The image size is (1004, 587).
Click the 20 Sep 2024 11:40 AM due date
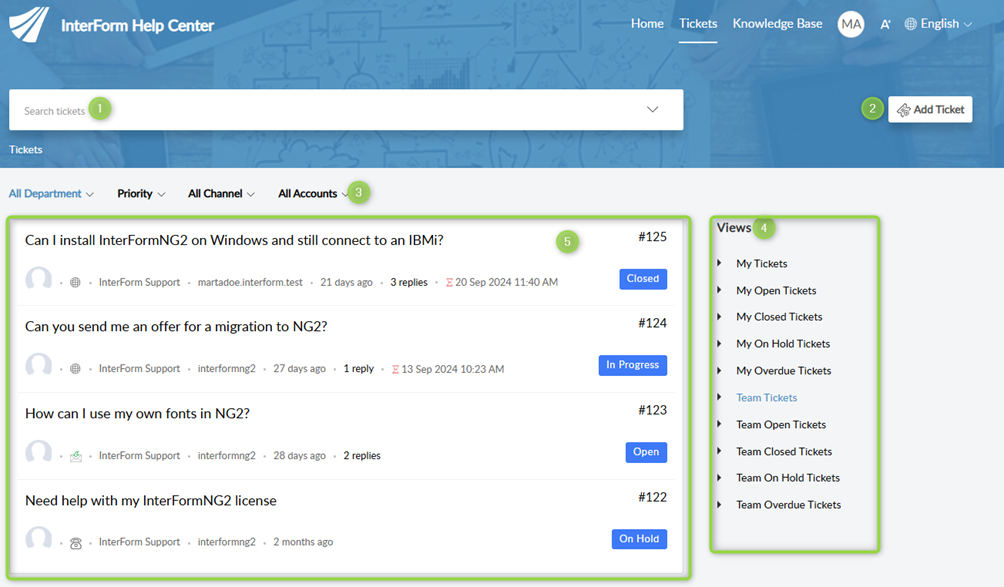[x=506, y=282]
